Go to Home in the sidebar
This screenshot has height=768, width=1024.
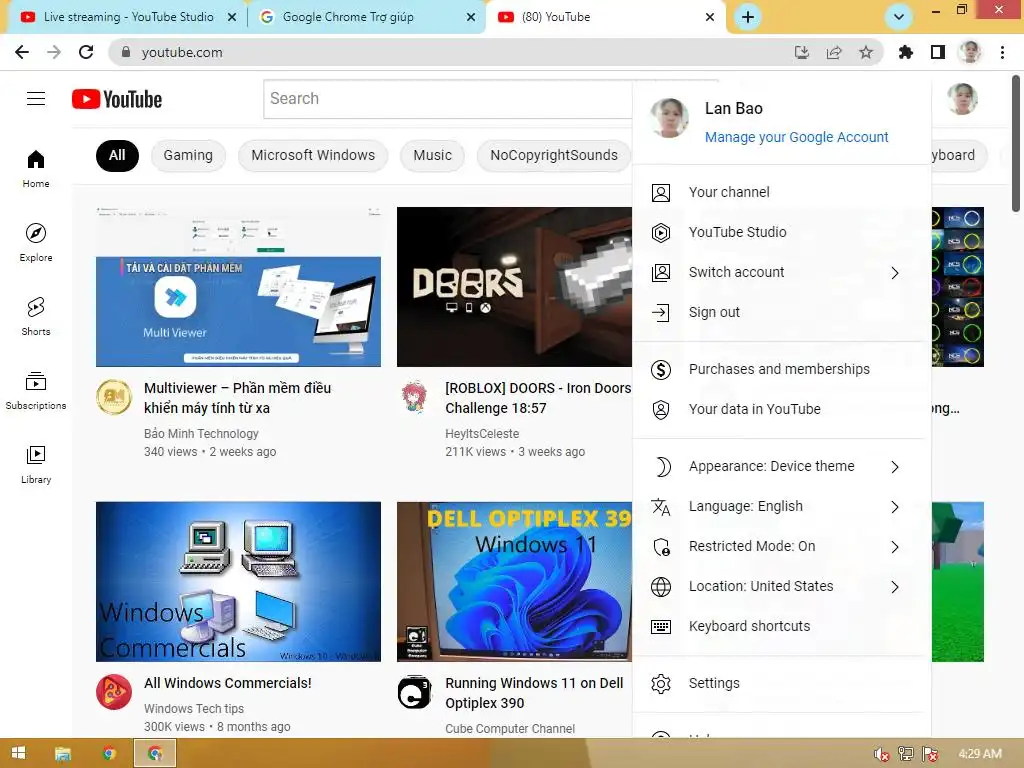36,168
